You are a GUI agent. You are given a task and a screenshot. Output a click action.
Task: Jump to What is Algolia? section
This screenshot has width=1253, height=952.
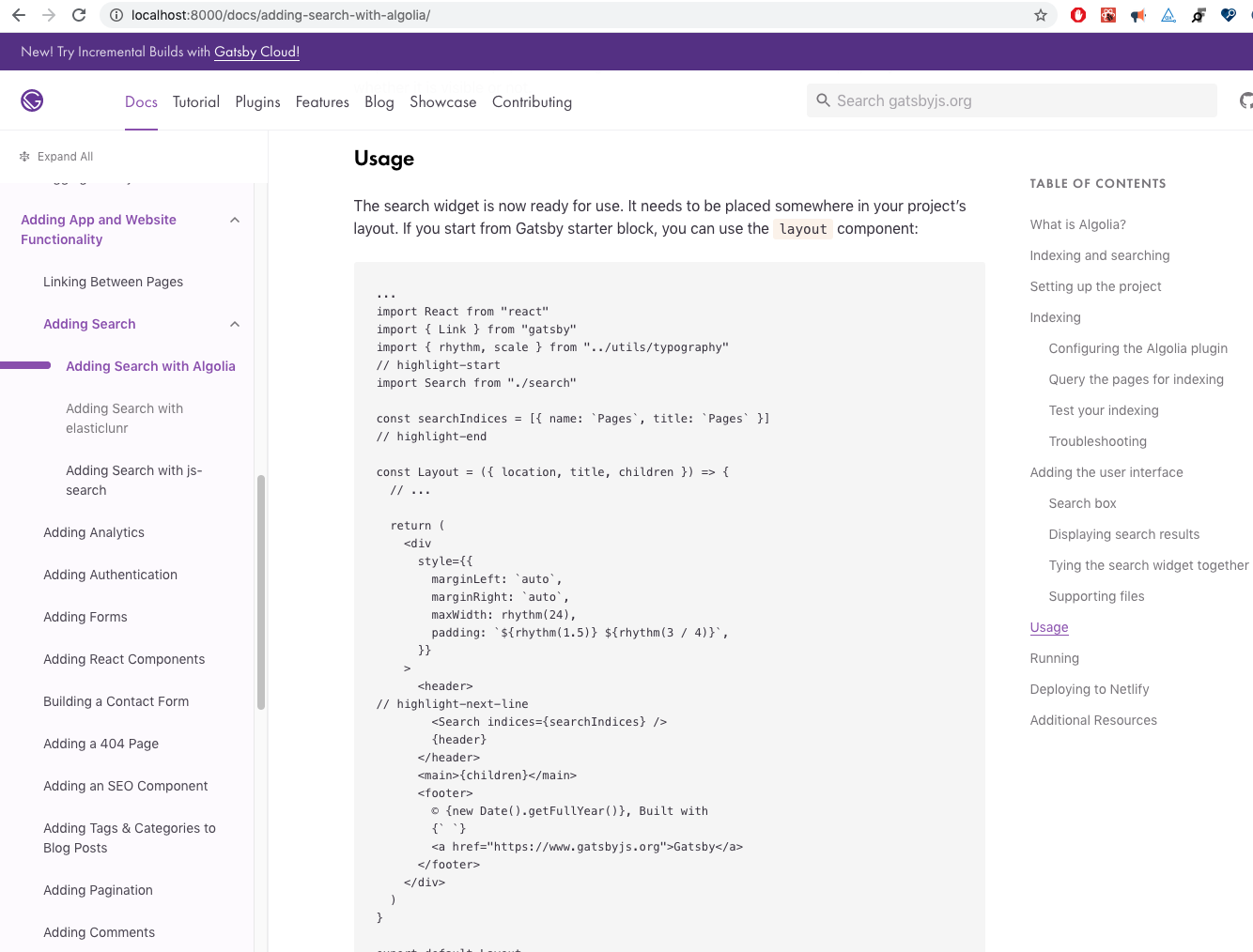click(1077, 224)
